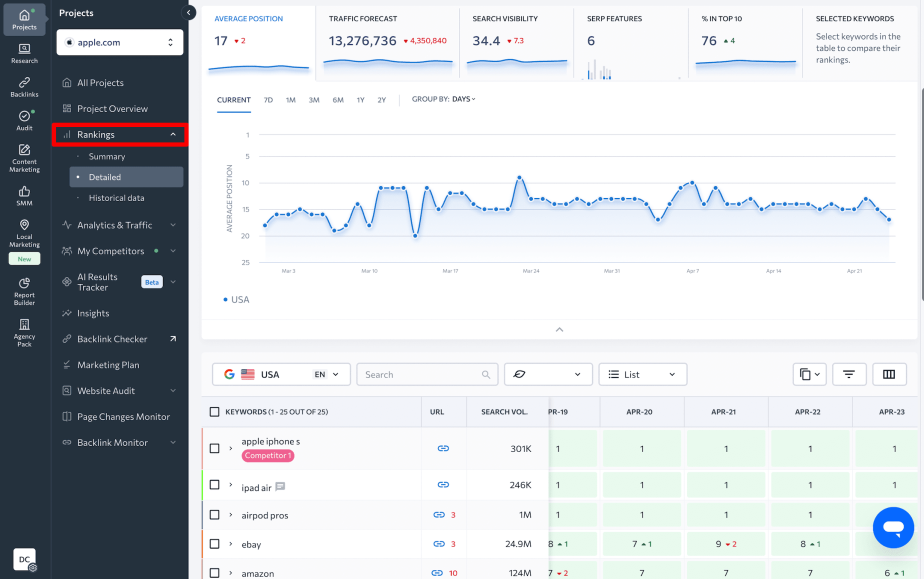Open the Audit section from the sidebar
Screen dimensions: 924x579
pyautogui.click(x=23, y=122)
